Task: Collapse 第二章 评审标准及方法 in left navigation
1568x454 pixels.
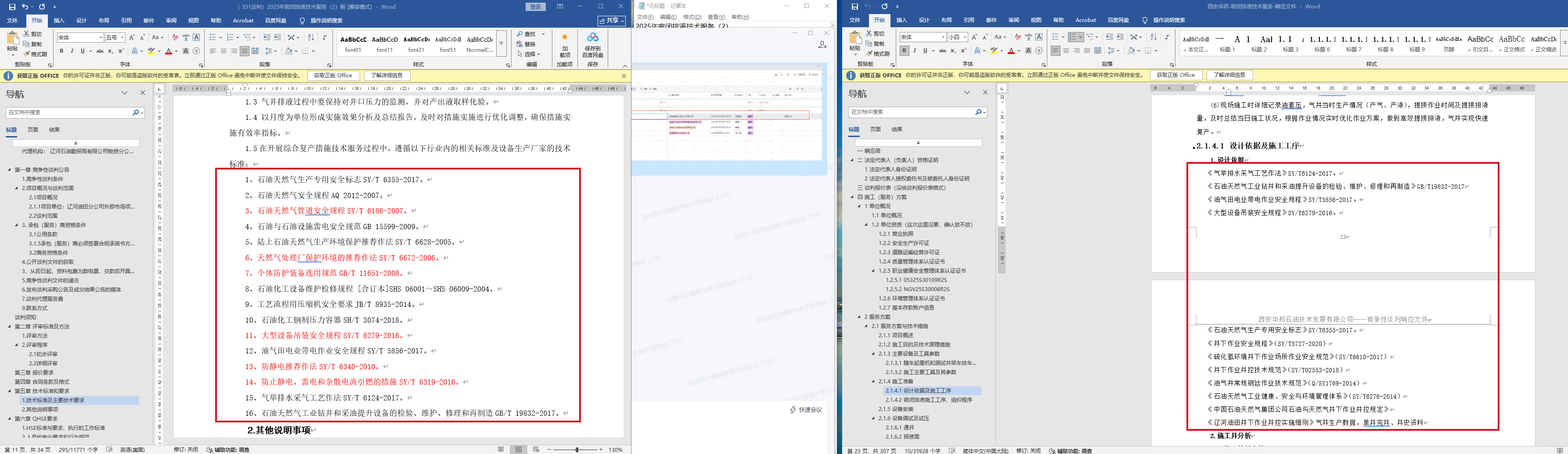Action: tap(10, 327)
